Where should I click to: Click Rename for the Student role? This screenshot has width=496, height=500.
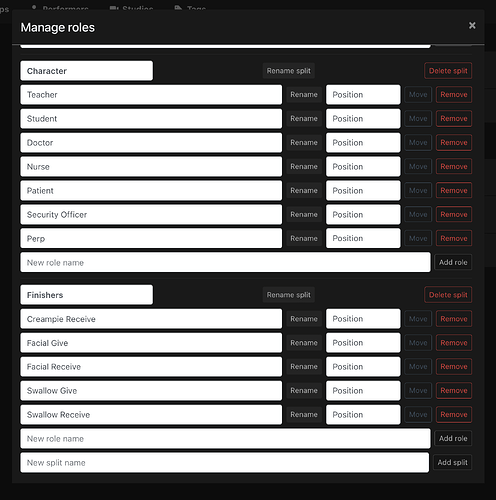click(304, 119)
